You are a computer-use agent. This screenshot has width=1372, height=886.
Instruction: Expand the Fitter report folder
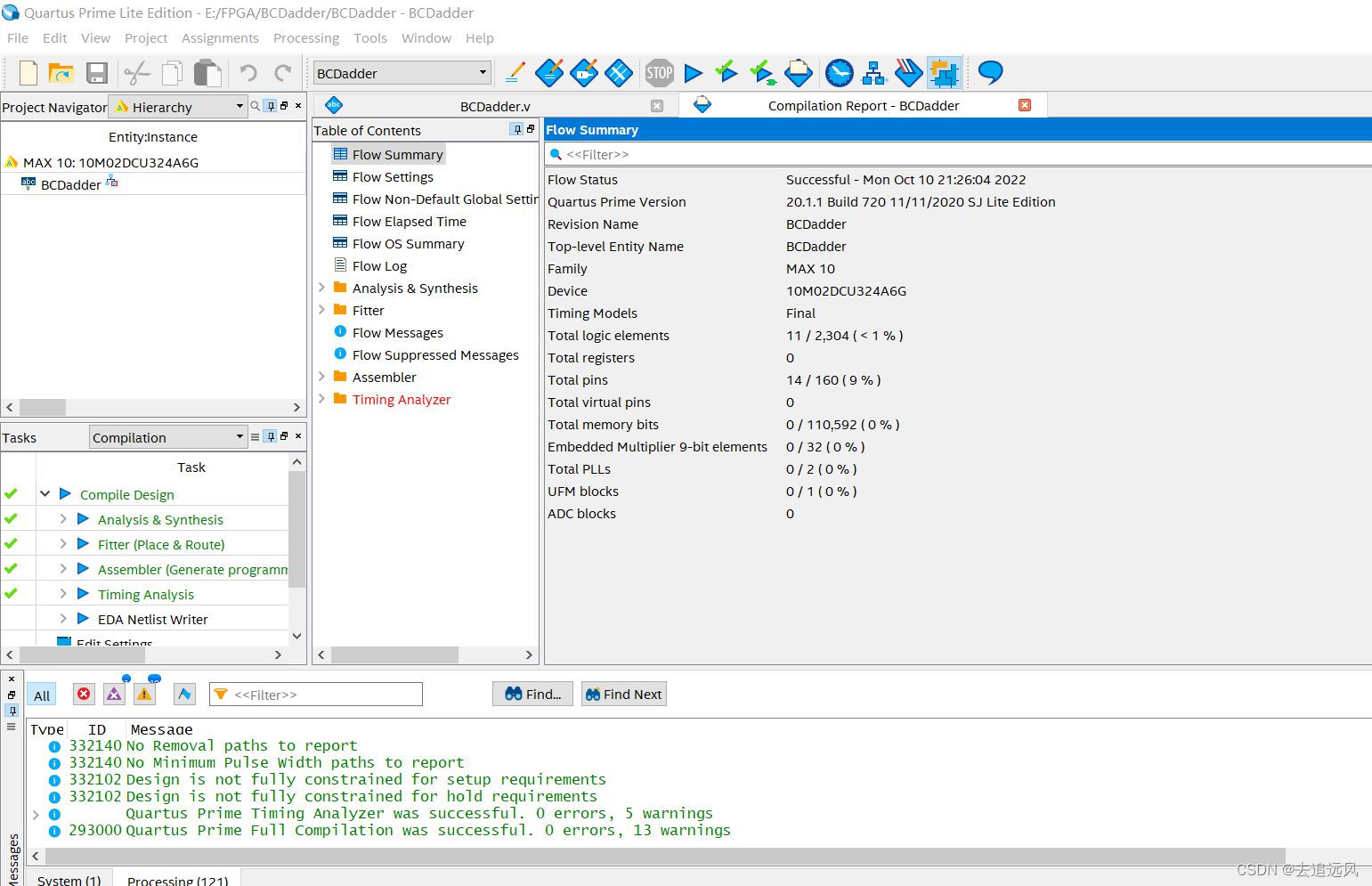(x=322, y=310)
